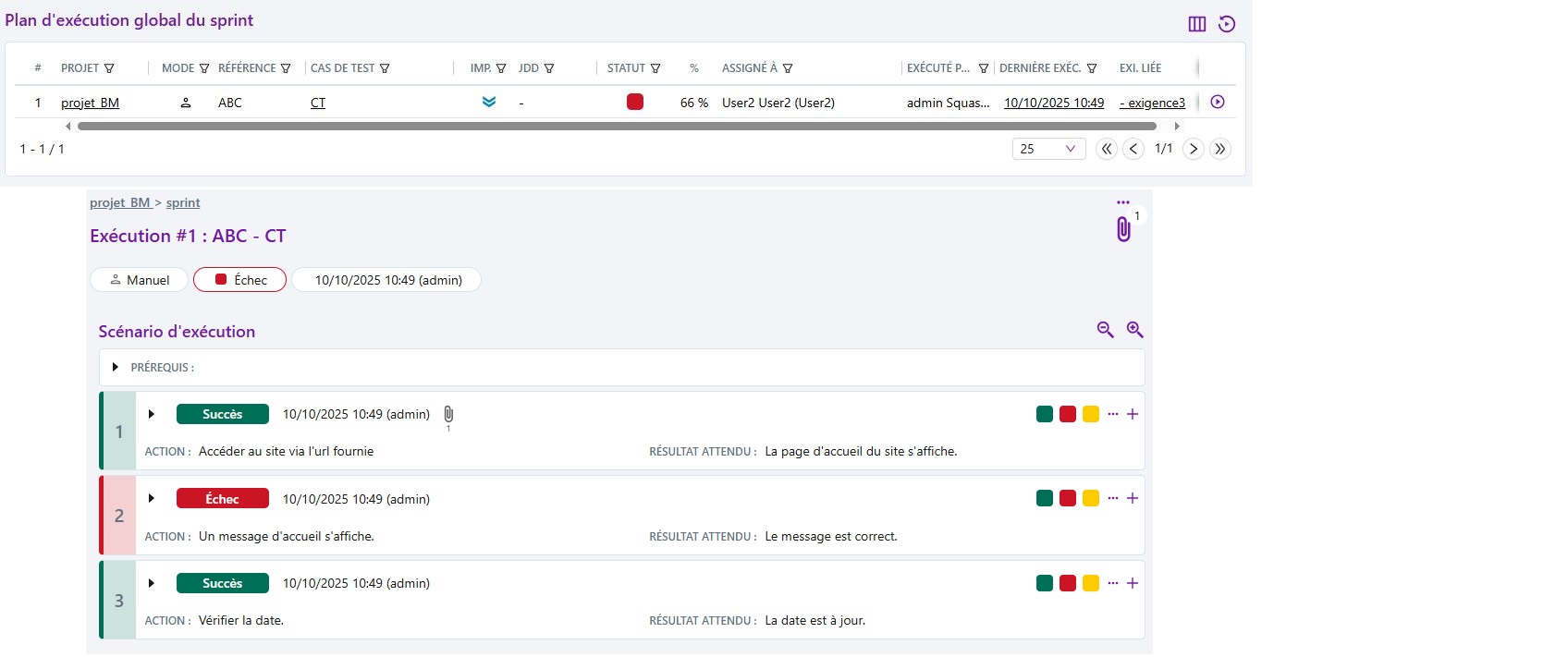Click the zoom in magnifier icon
Viewport: 1568px width, 657px height.
coord(1135,330)
